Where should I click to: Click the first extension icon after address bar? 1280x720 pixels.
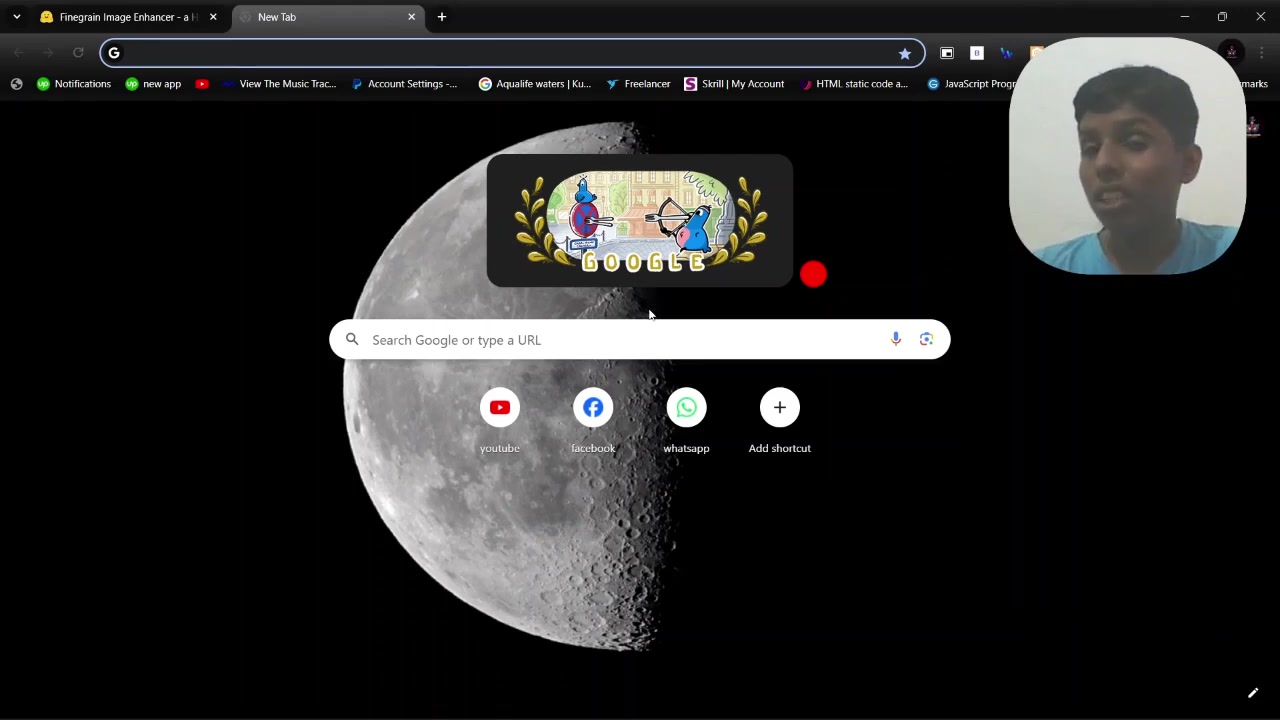(947, 53)
